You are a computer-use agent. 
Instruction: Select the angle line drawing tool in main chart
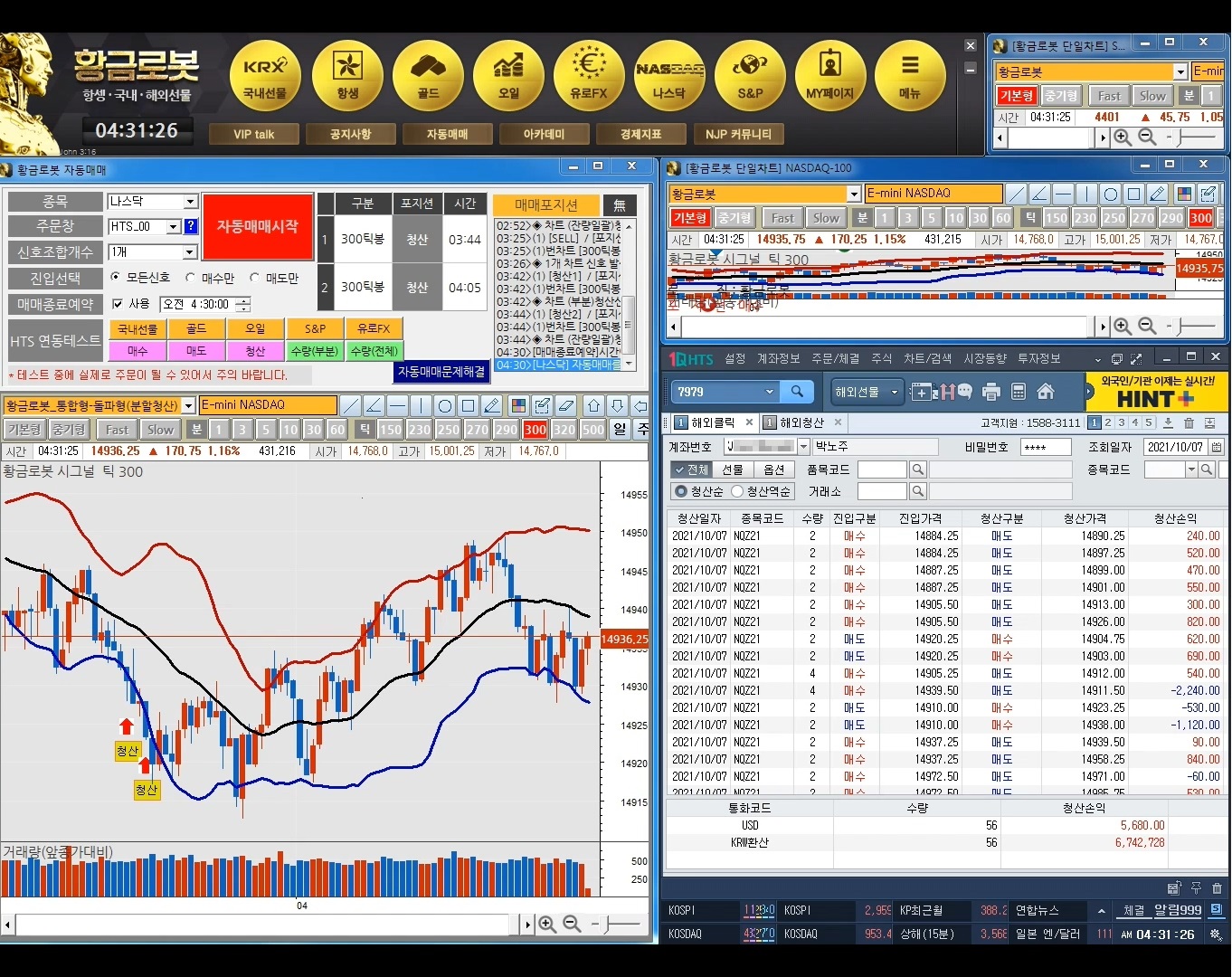coord(374,405)
